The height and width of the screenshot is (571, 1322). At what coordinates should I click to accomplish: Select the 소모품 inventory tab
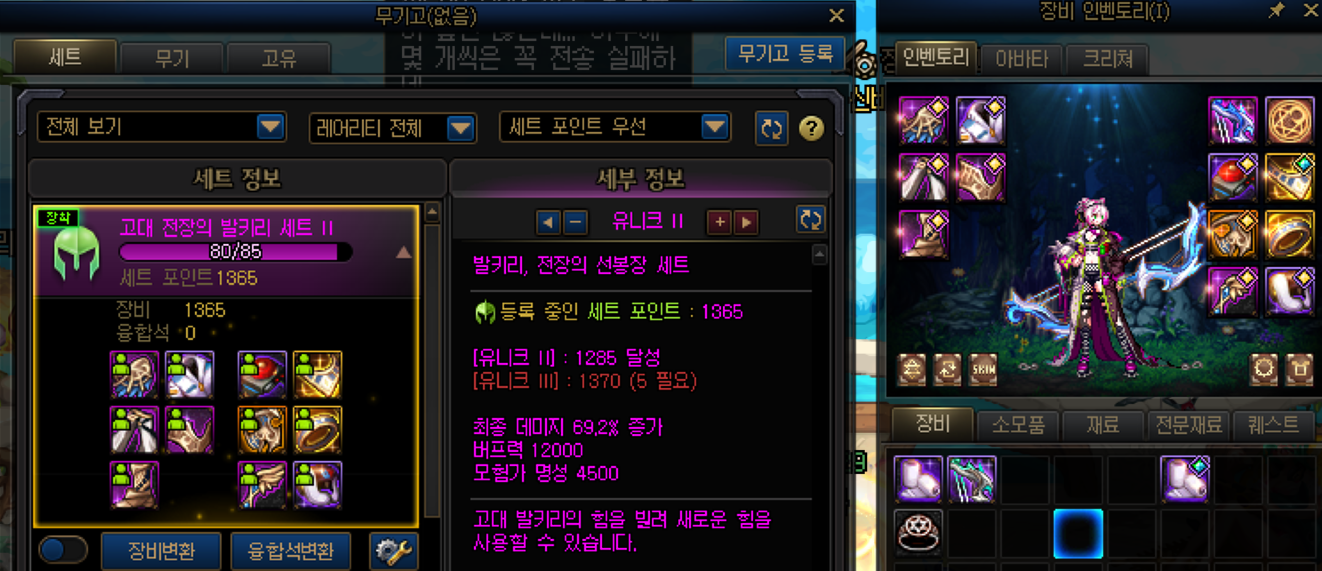tap(1016, 424)
